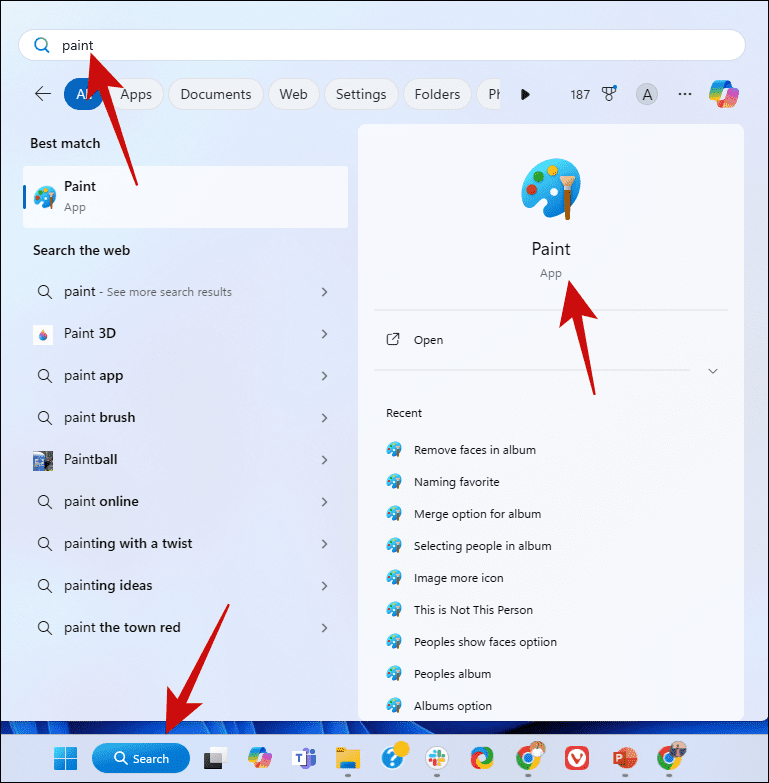
Task: Click the Windows Start button
Action: (x=63, y=758)
